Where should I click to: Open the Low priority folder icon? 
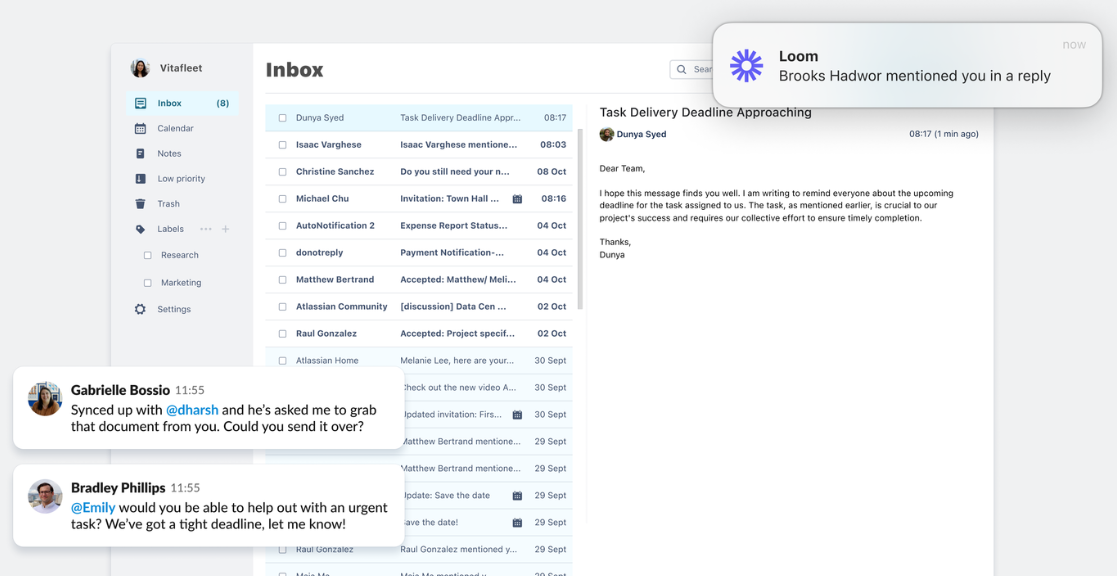click(140, 179)
